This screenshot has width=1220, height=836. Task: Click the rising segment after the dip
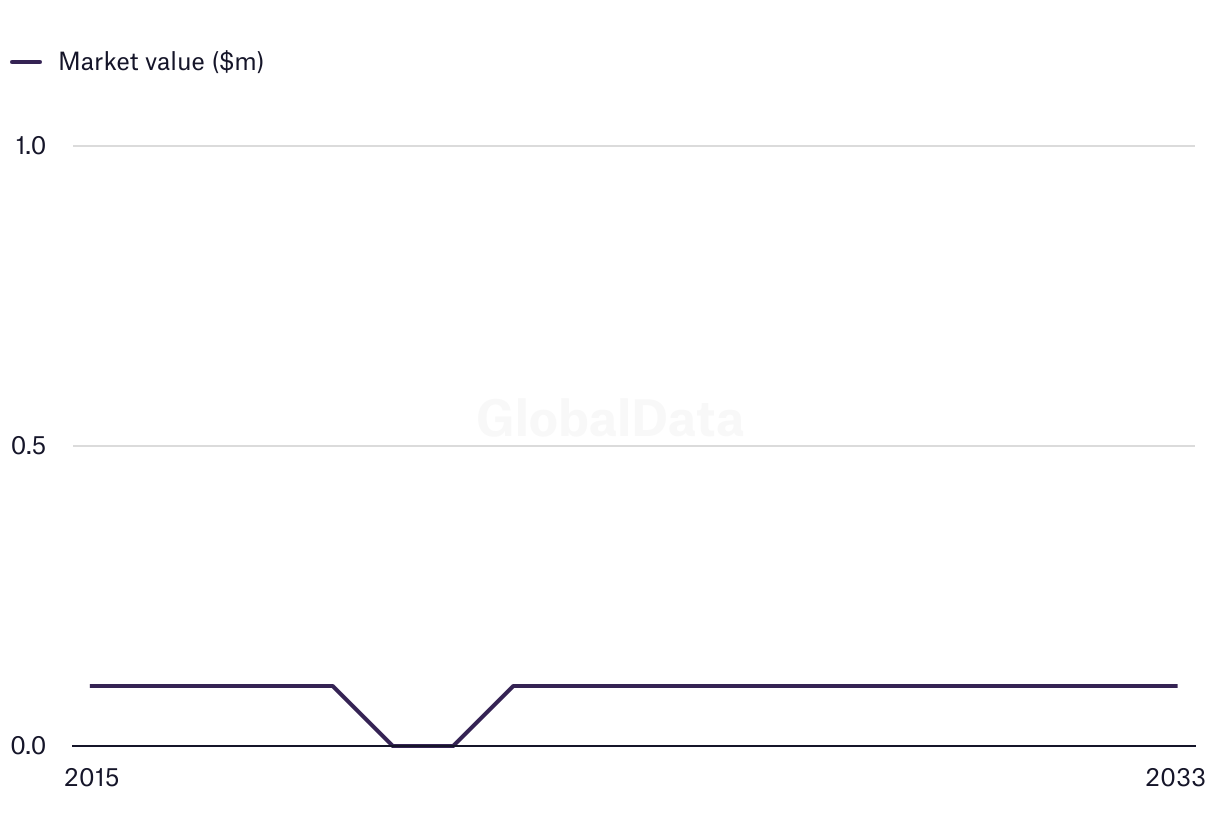(483, 716)
